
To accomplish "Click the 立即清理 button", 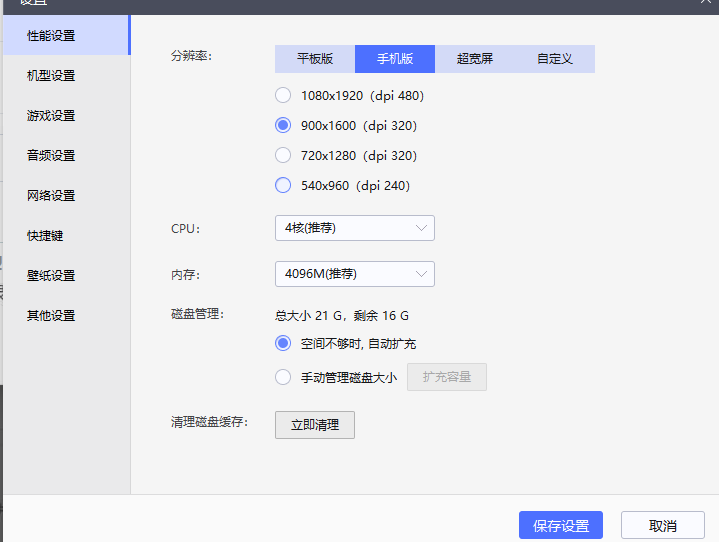I will (315, 425).
